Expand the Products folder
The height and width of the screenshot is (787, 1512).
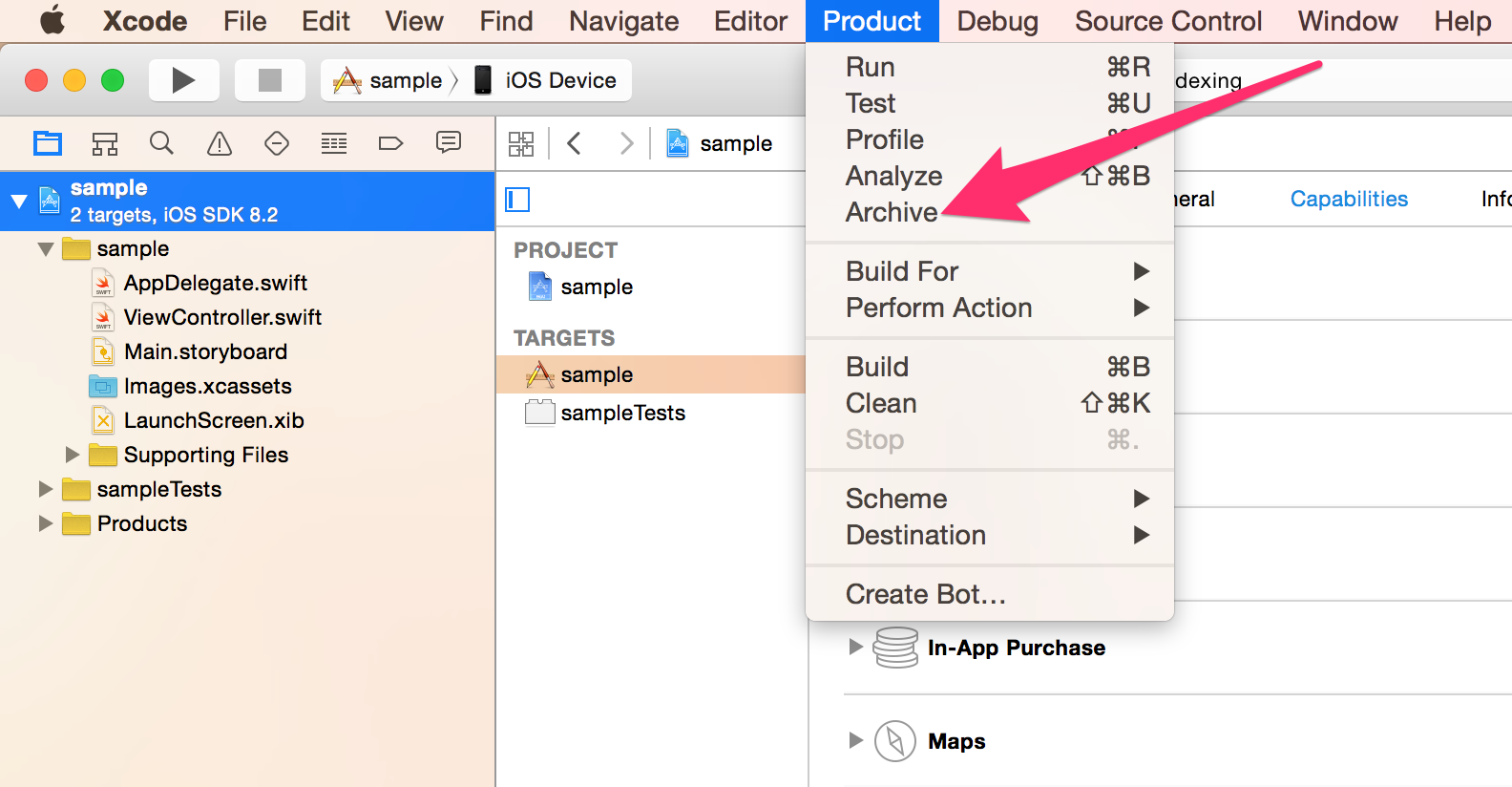coord(45,523)
